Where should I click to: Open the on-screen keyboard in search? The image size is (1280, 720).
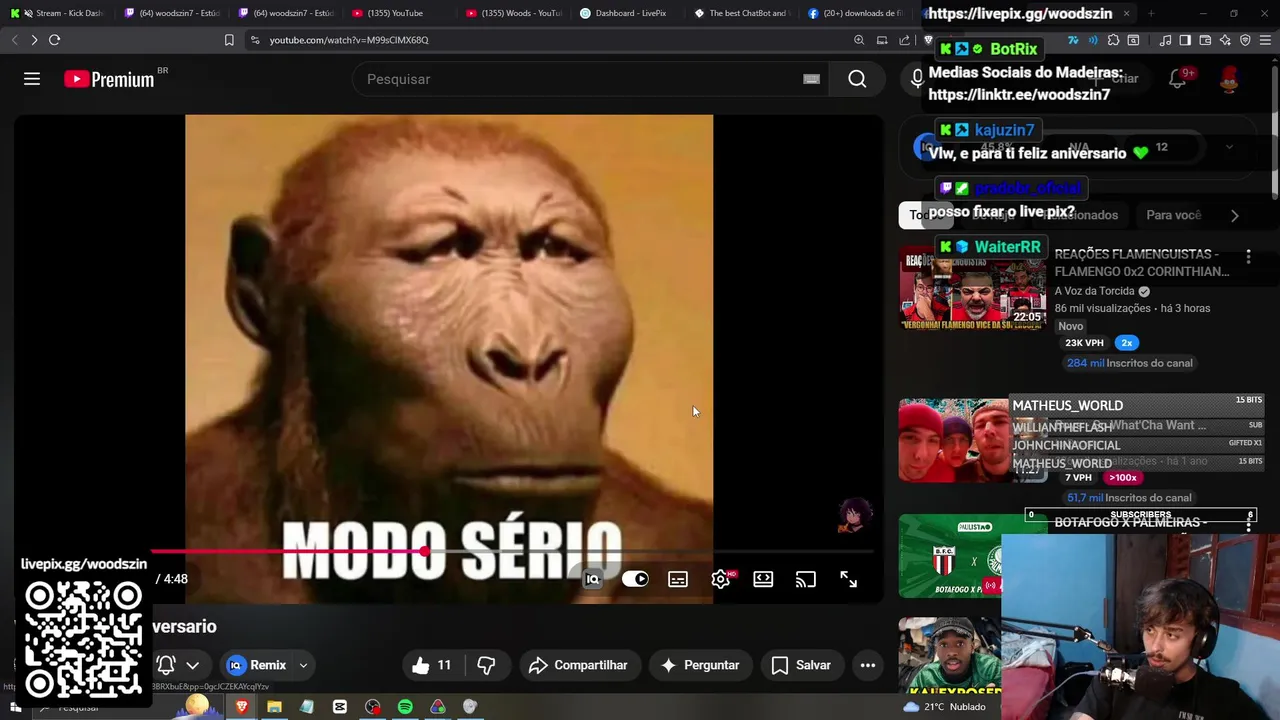[811, 79]
